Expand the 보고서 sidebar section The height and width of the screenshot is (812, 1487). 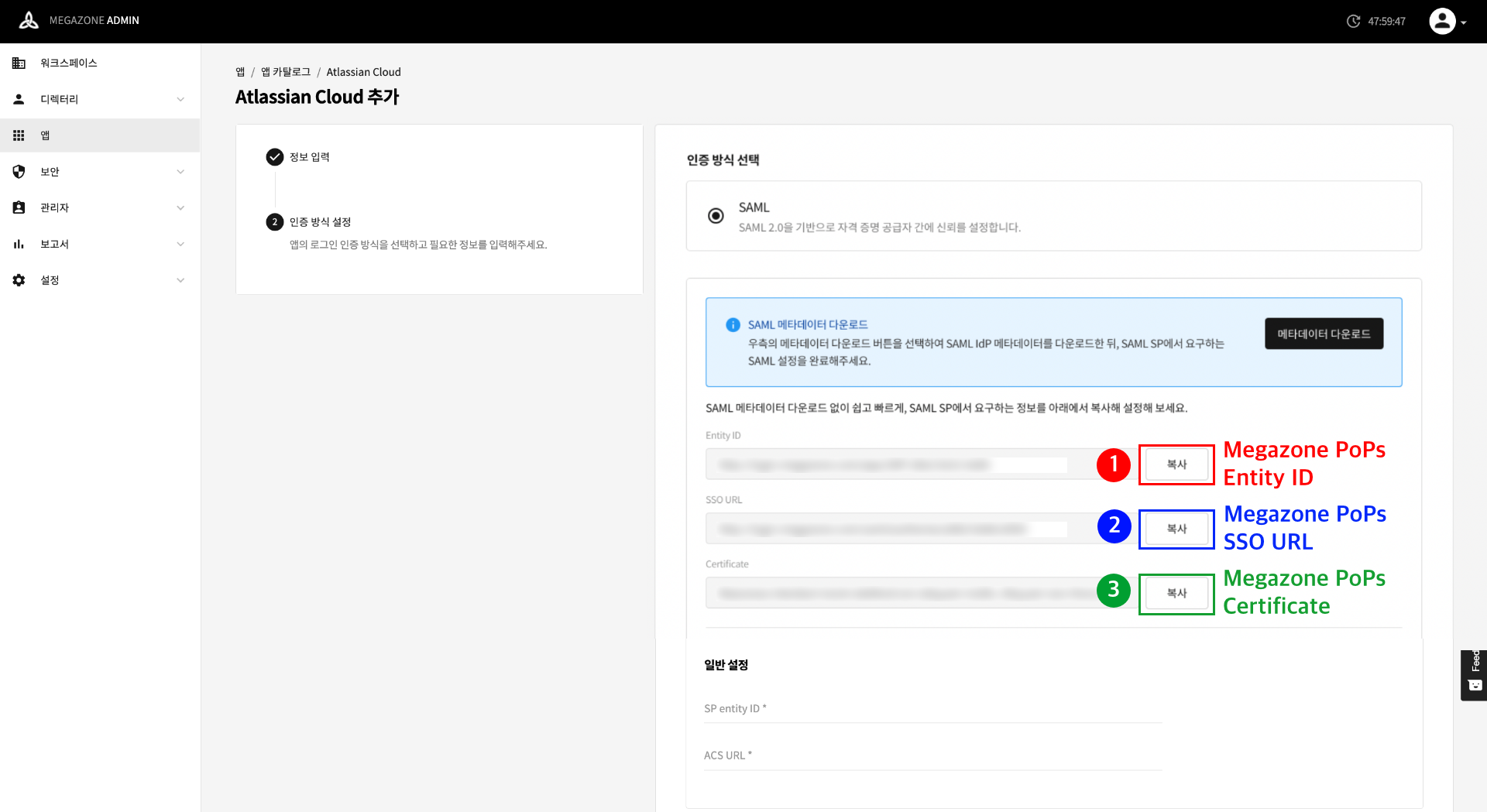coord(180,244)
